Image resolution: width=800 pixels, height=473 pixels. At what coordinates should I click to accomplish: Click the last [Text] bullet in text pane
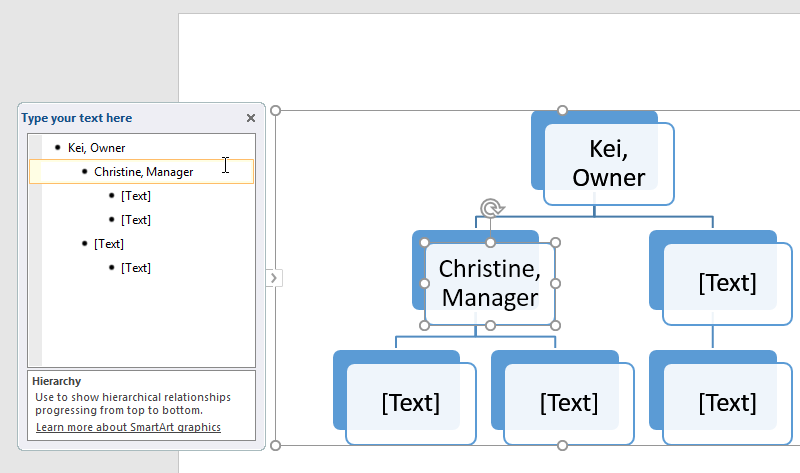[x=135, y=268]
